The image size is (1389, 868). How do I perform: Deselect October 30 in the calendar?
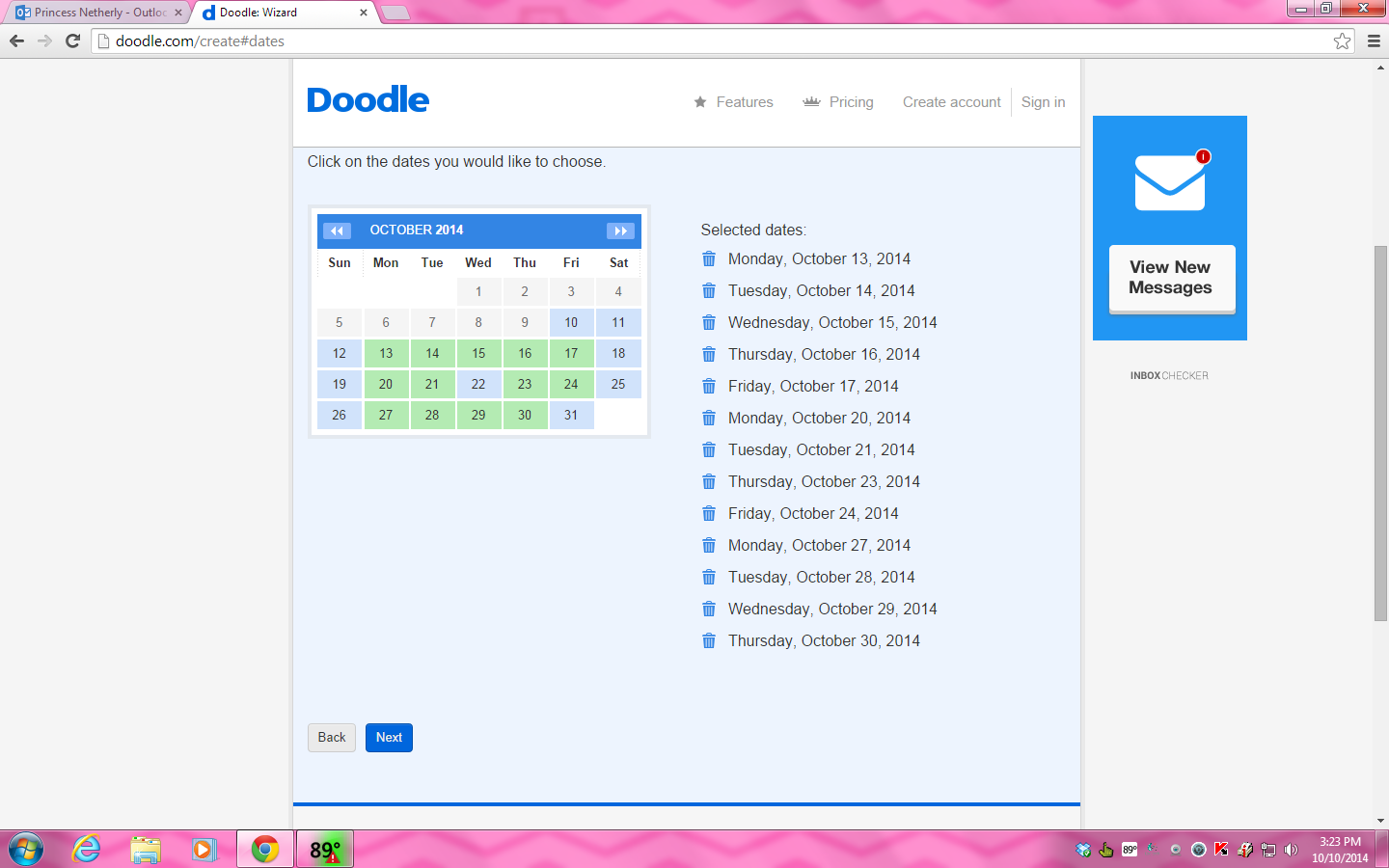(x=525, y=415)
